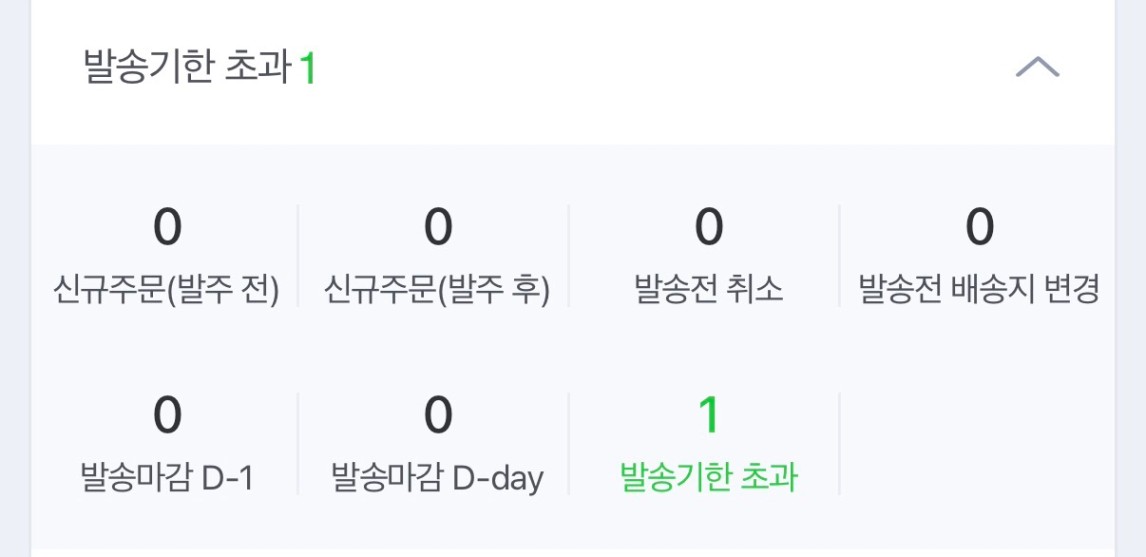The height and width of the screenshot is (557, 1146).
Task: Open 발송전 취소 count number
Action: [x=708, y=228]
